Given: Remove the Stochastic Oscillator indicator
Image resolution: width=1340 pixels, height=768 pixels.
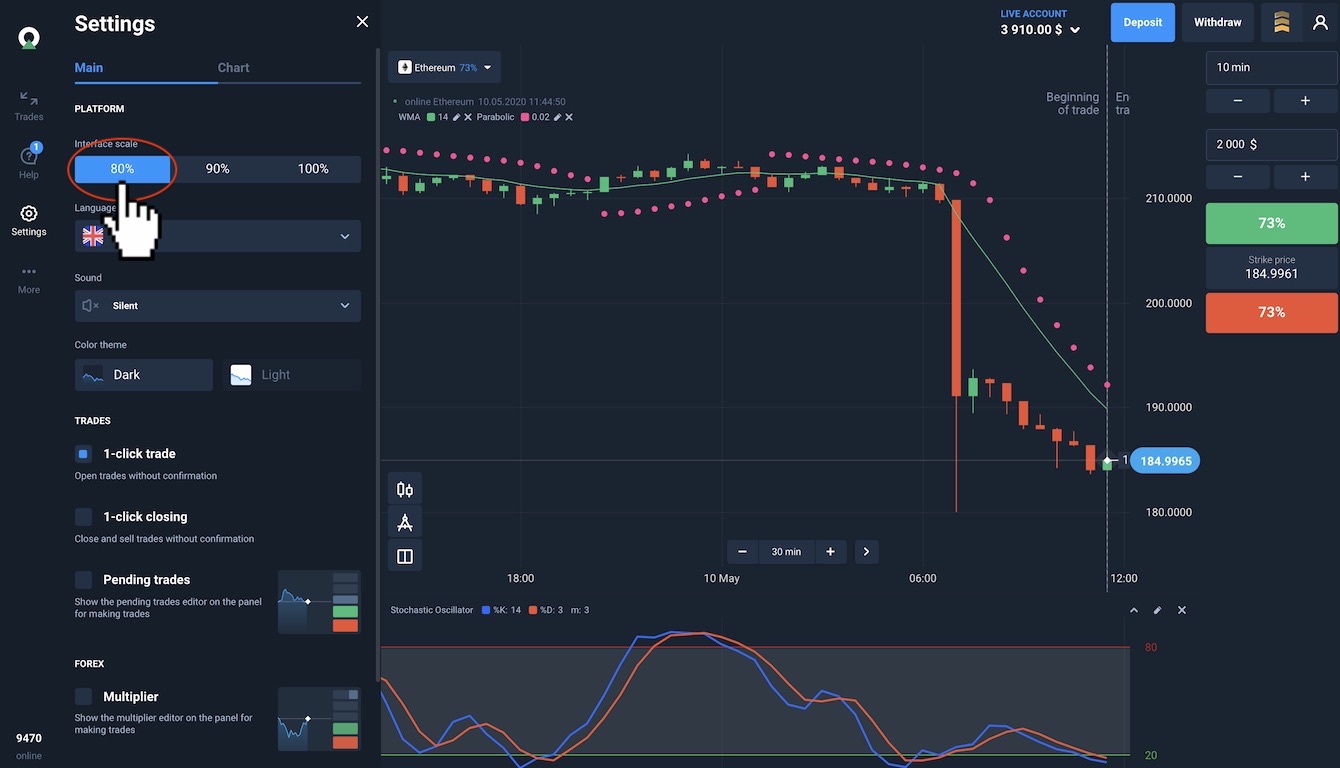Looking at the screenshot, I should [x=1182, y=610].
